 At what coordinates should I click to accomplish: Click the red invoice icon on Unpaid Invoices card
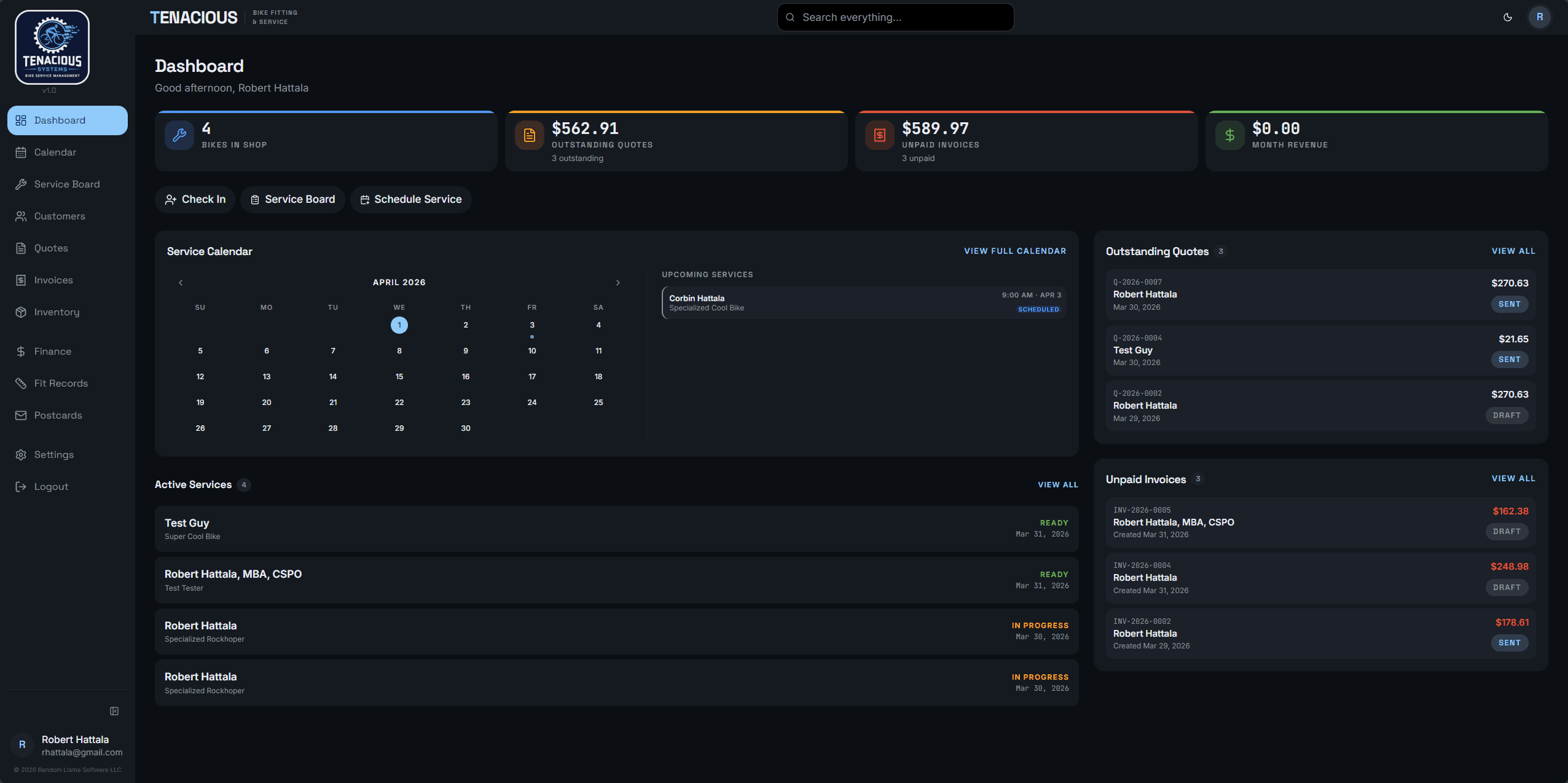878,135
